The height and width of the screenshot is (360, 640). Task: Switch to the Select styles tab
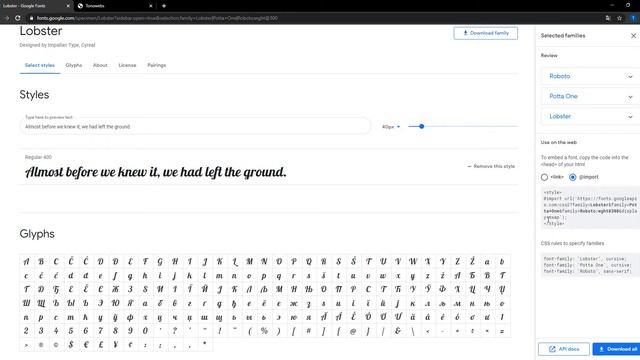pyautogui.click(x=40, y=65)
